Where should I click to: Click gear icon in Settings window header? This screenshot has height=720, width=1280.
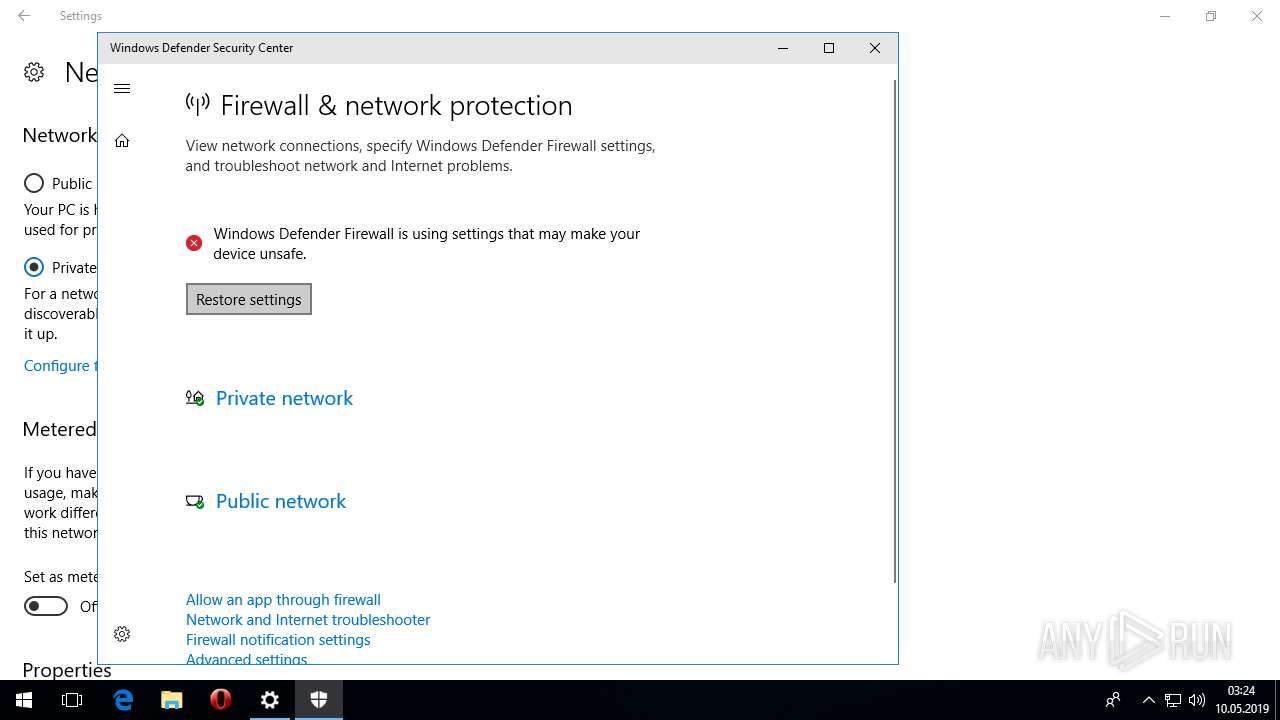(34, 72)
